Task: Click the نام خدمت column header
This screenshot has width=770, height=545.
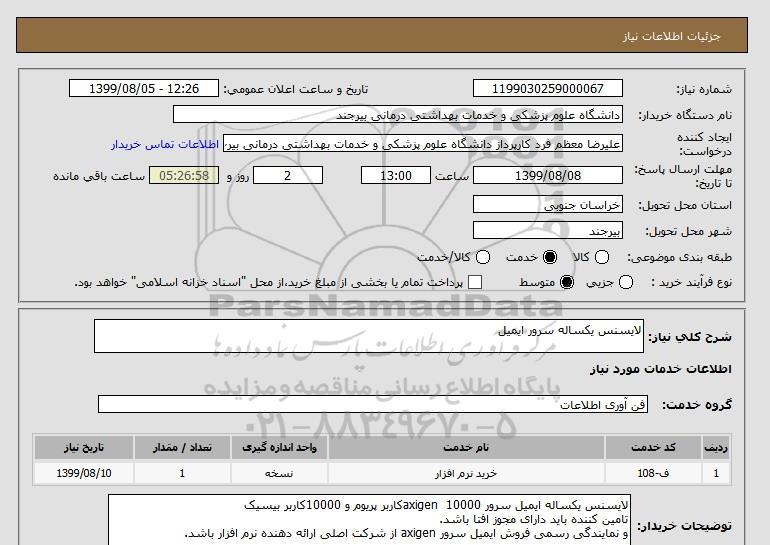Action: [466, 447]
